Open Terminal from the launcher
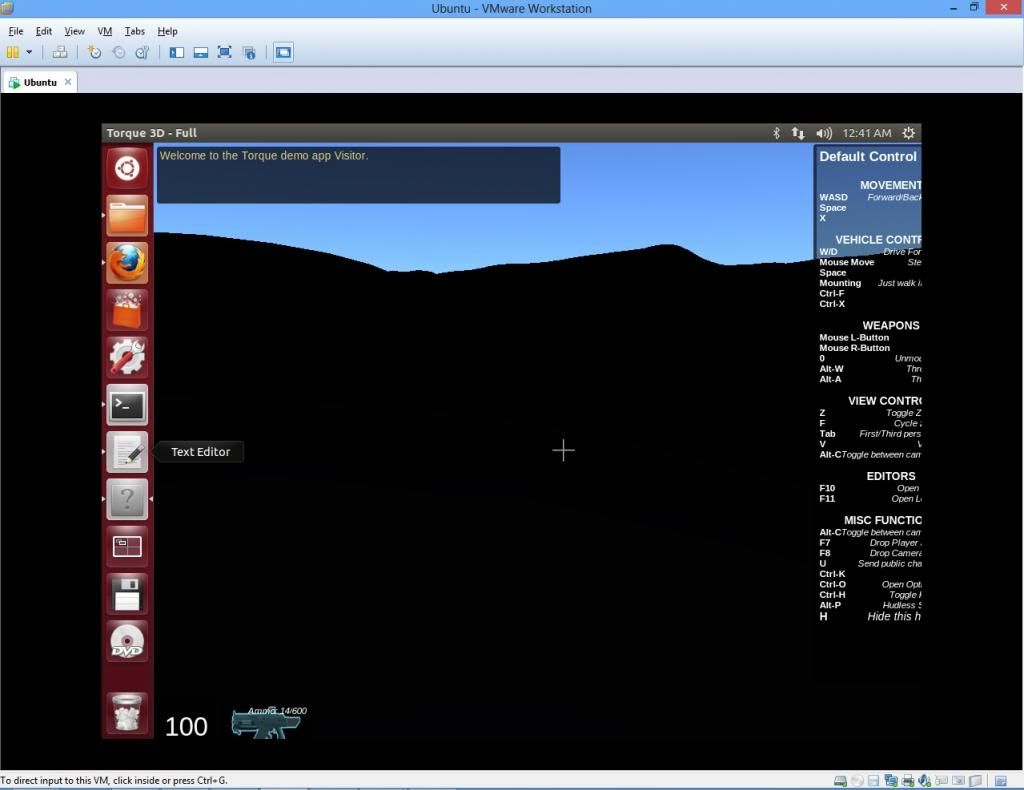This screenshot has width=1024, height=790. coord(127,405)
